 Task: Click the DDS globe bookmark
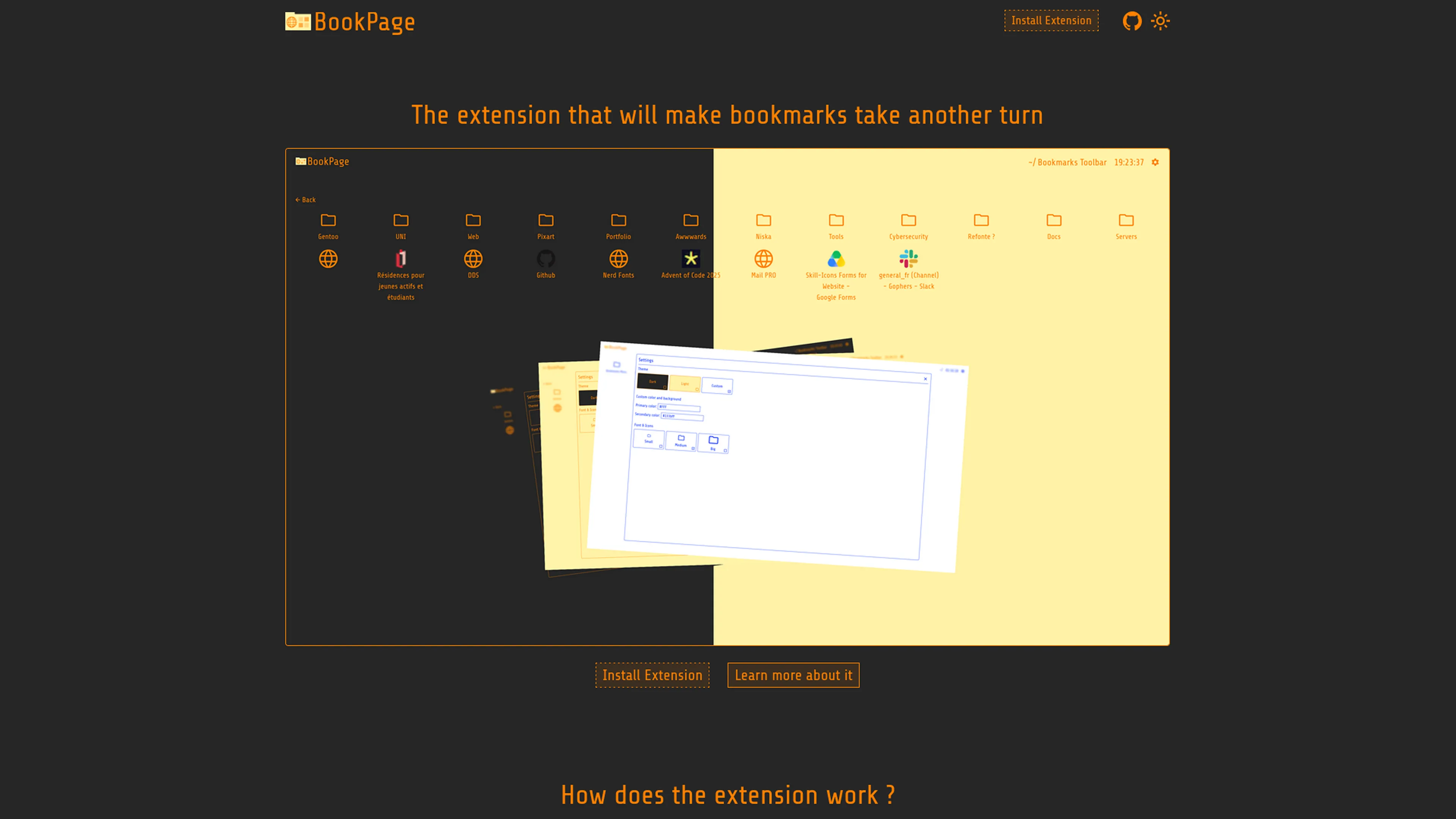coord(473,258)
